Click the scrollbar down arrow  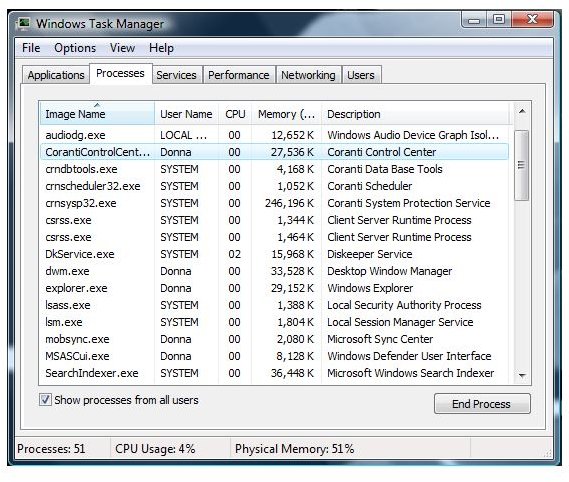coord(522,375)
